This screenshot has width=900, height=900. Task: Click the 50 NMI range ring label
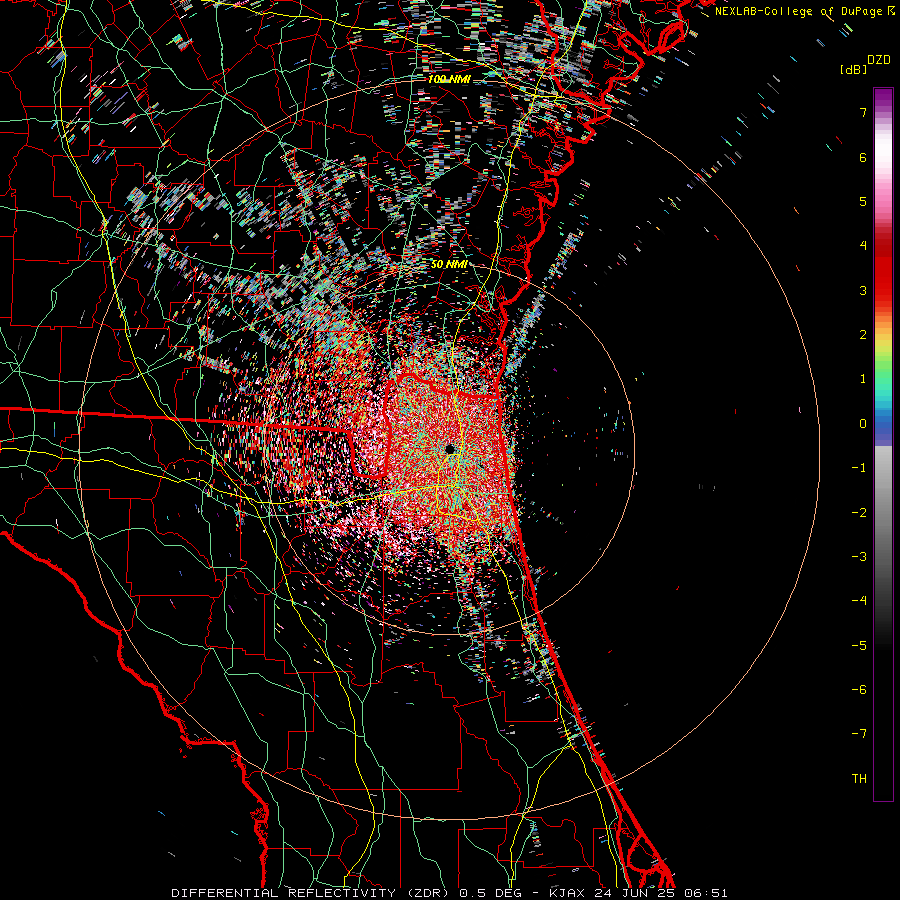tap(449, 265)
